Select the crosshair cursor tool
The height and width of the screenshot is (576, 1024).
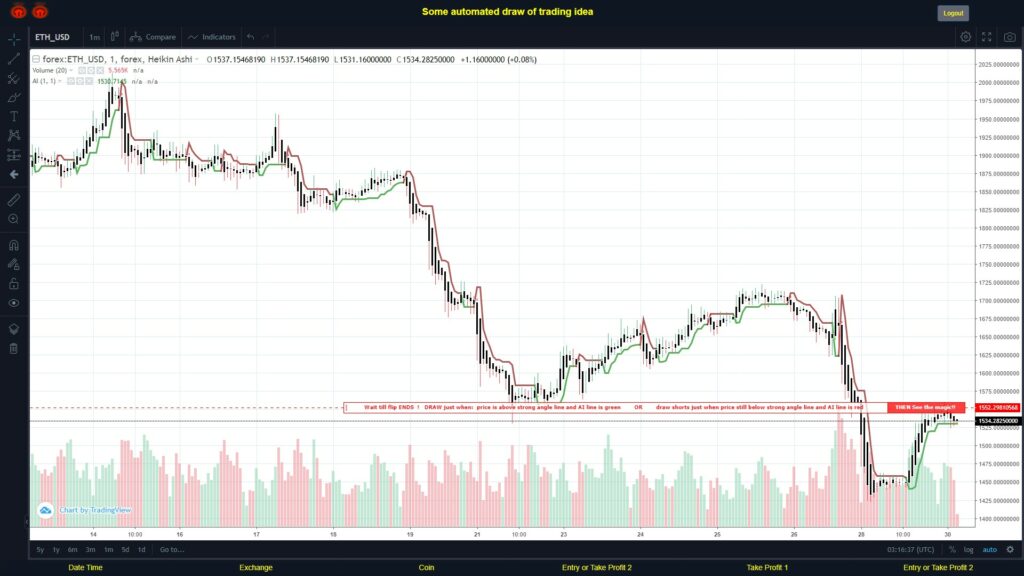pyautogui.click(x=14, y=39)
